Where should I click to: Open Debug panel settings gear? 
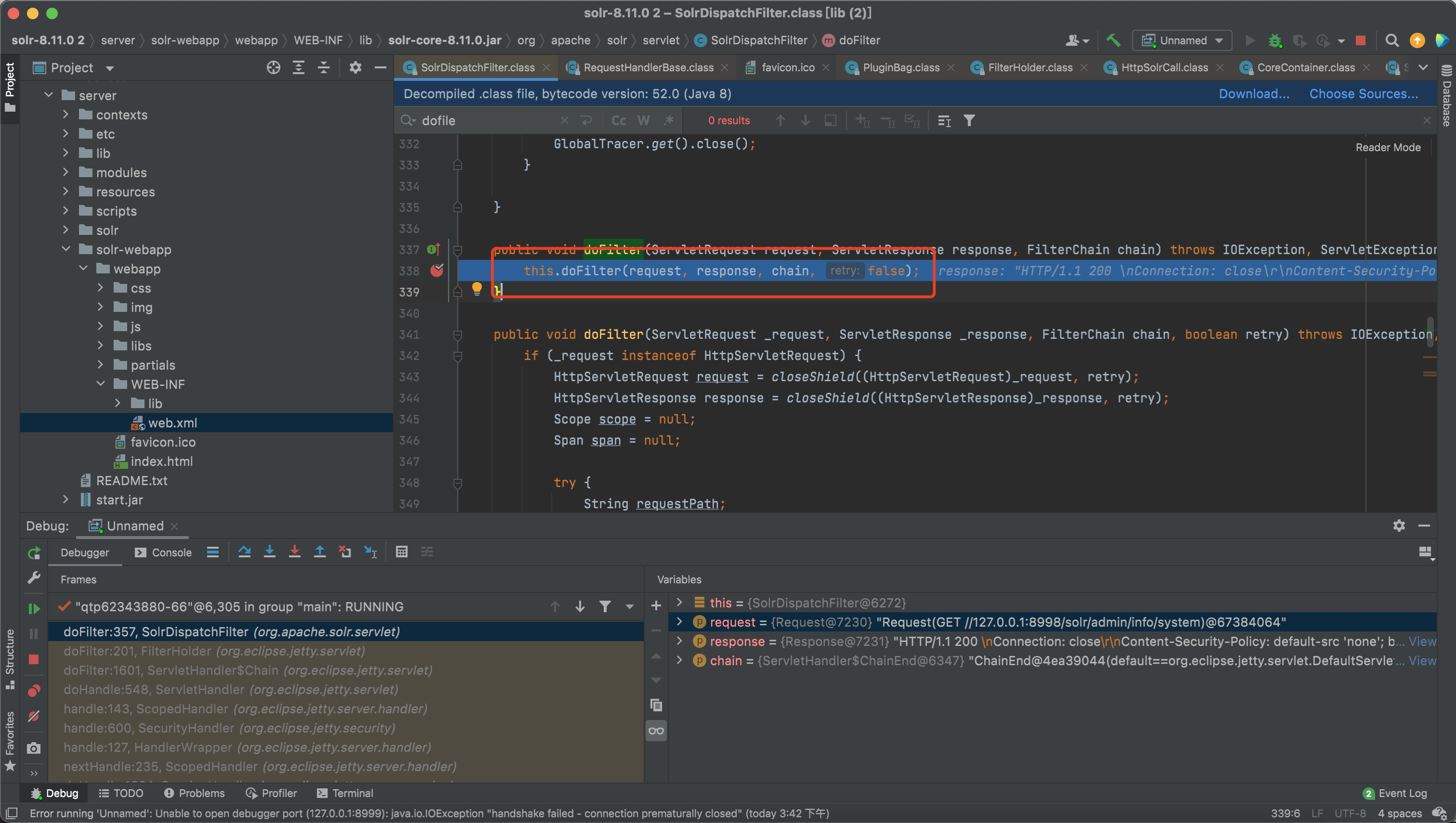tap(1399, 526)
